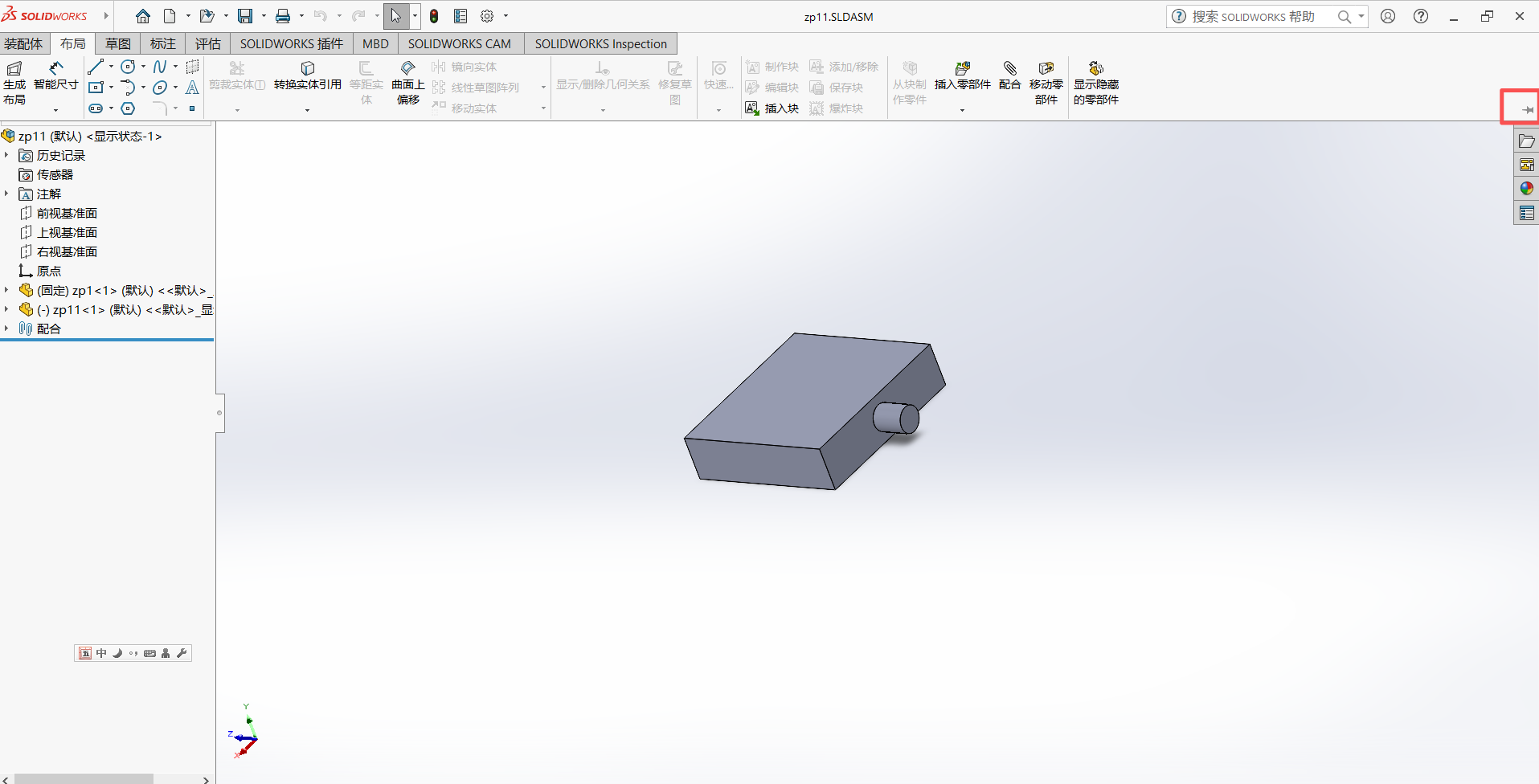Screen dimensions: 1539x784
Task: Click the 智能尺寸 smart dimension tool
Action: 55,75
